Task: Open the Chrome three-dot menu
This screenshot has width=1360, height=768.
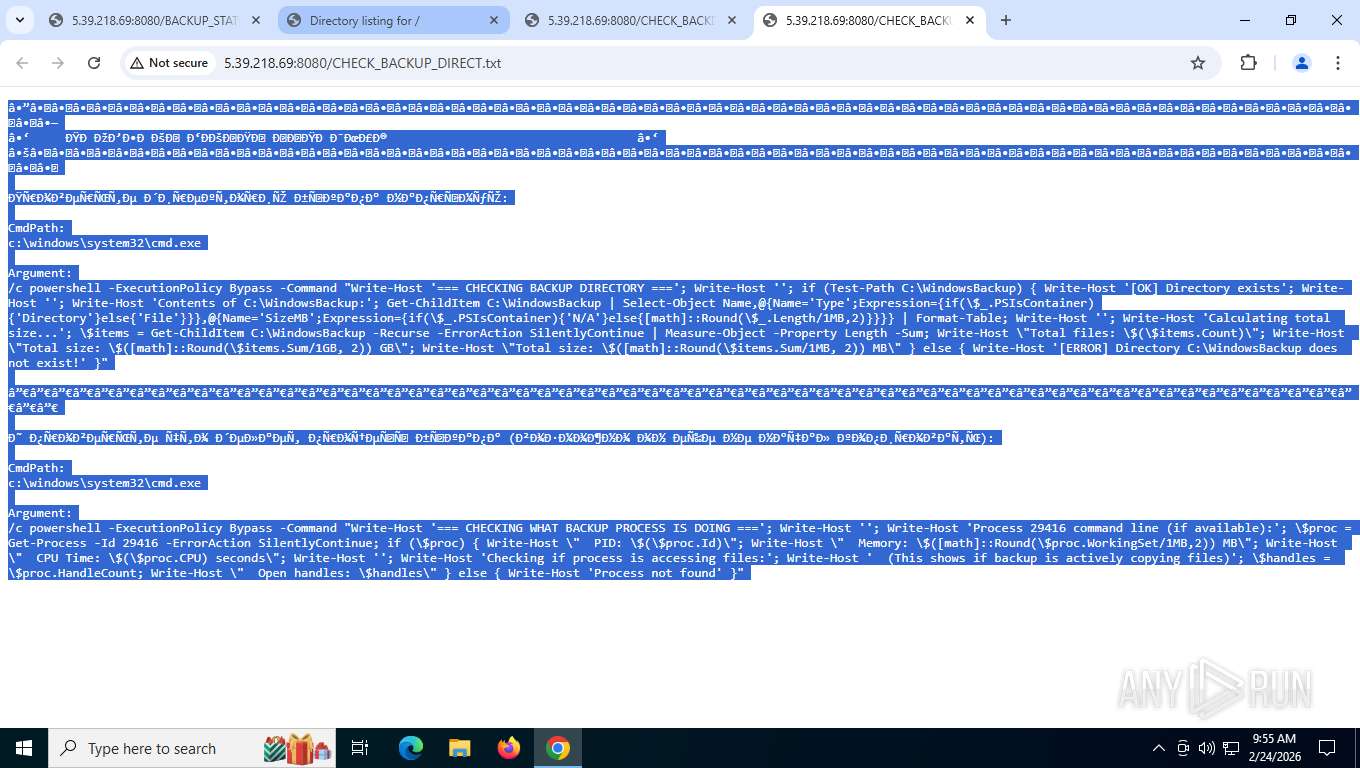Action: tap(1338, 63)
